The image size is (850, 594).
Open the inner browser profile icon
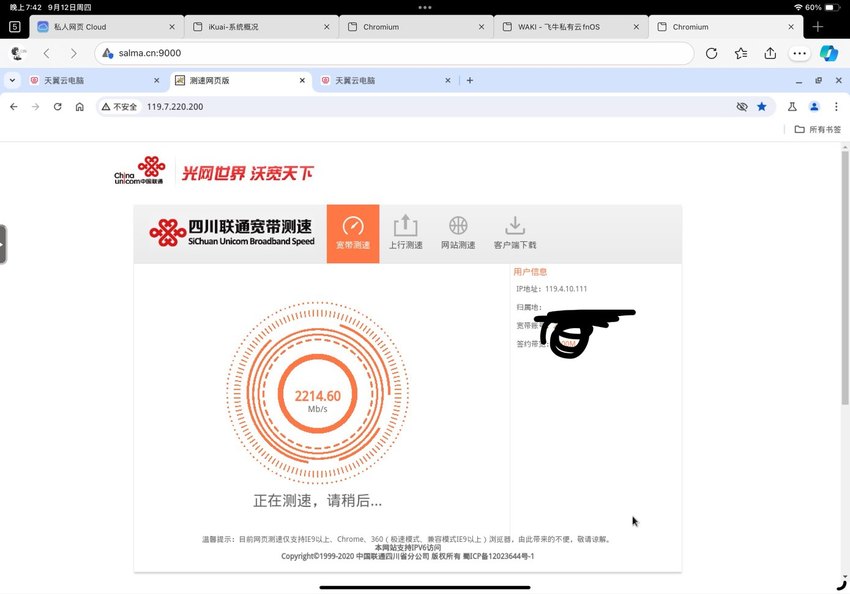814,107
